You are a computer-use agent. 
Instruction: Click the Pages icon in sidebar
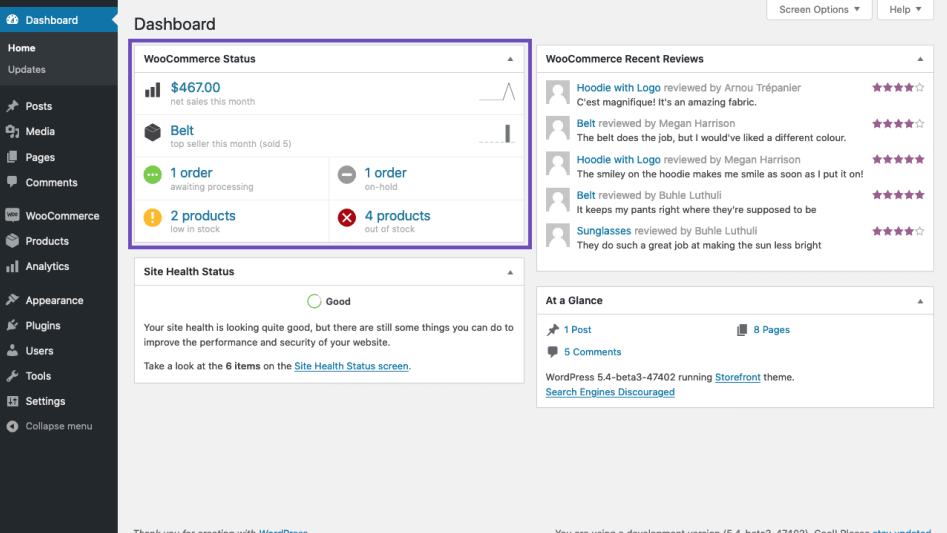click(x=12, y=157)
